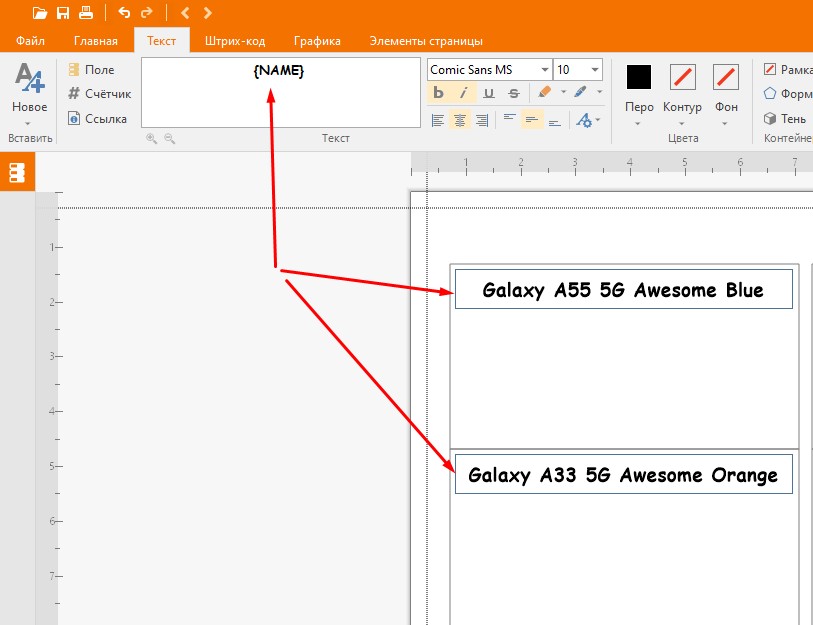813x625 pixels.
Task: Click the Тень button
Action: (785, 118)
